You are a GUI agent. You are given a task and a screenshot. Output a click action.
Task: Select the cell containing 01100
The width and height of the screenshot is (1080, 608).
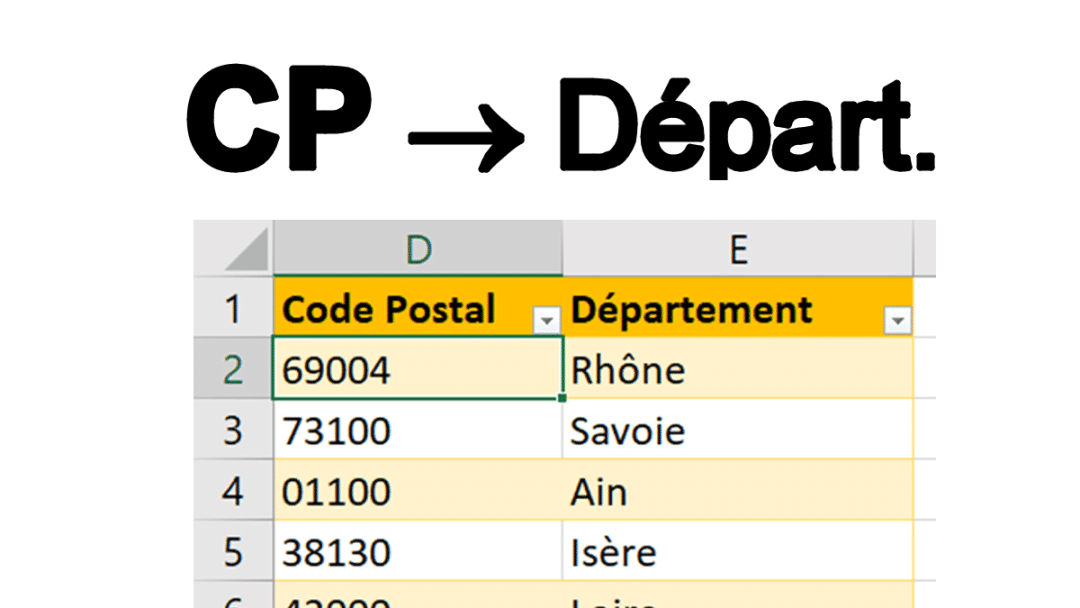[x=400, y=491]
